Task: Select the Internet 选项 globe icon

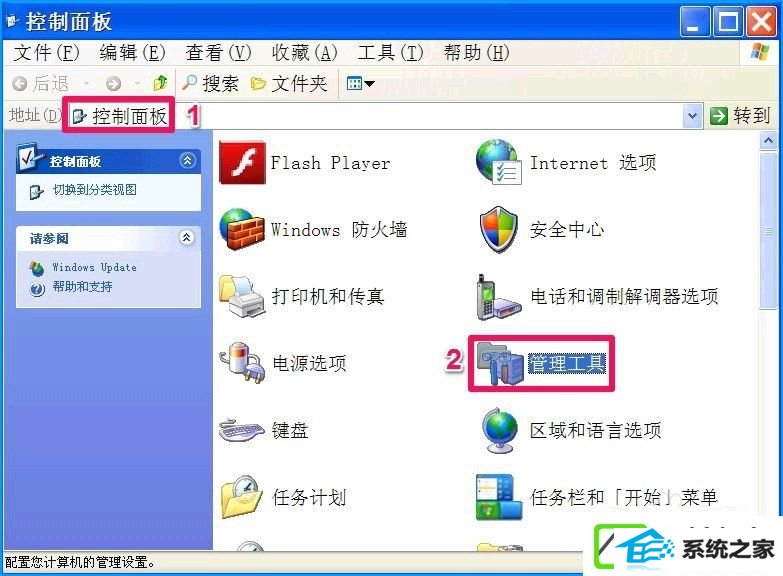Action: tap(499, 162)
